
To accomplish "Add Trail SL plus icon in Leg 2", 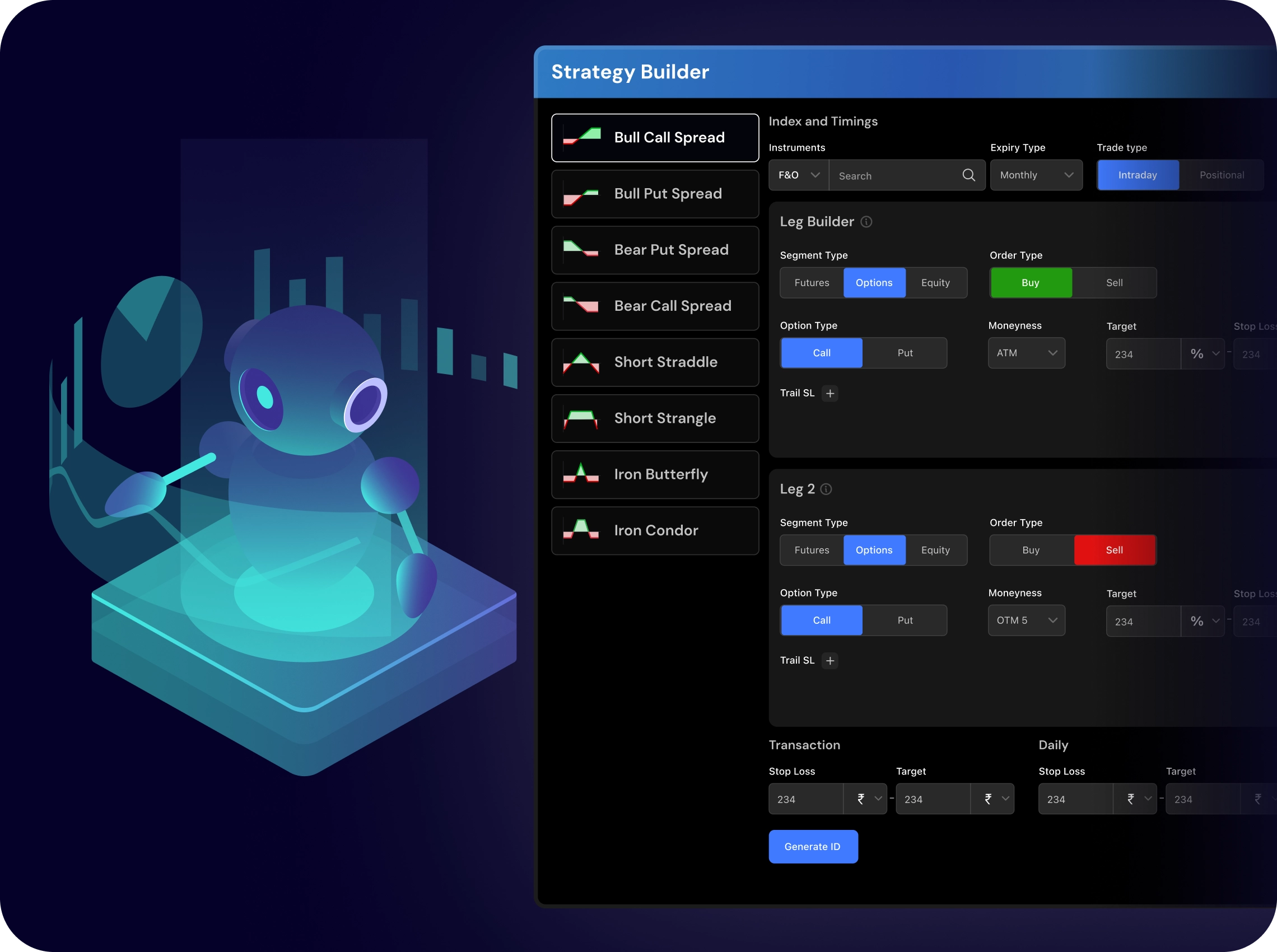I will click(830, 660).
